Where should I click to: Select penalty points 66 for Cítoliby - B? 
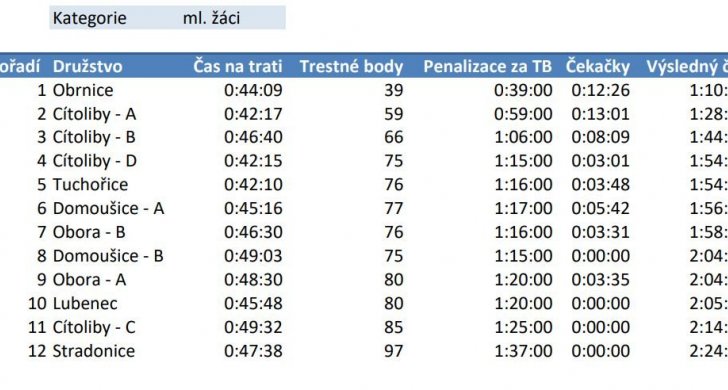click(394, 137)
